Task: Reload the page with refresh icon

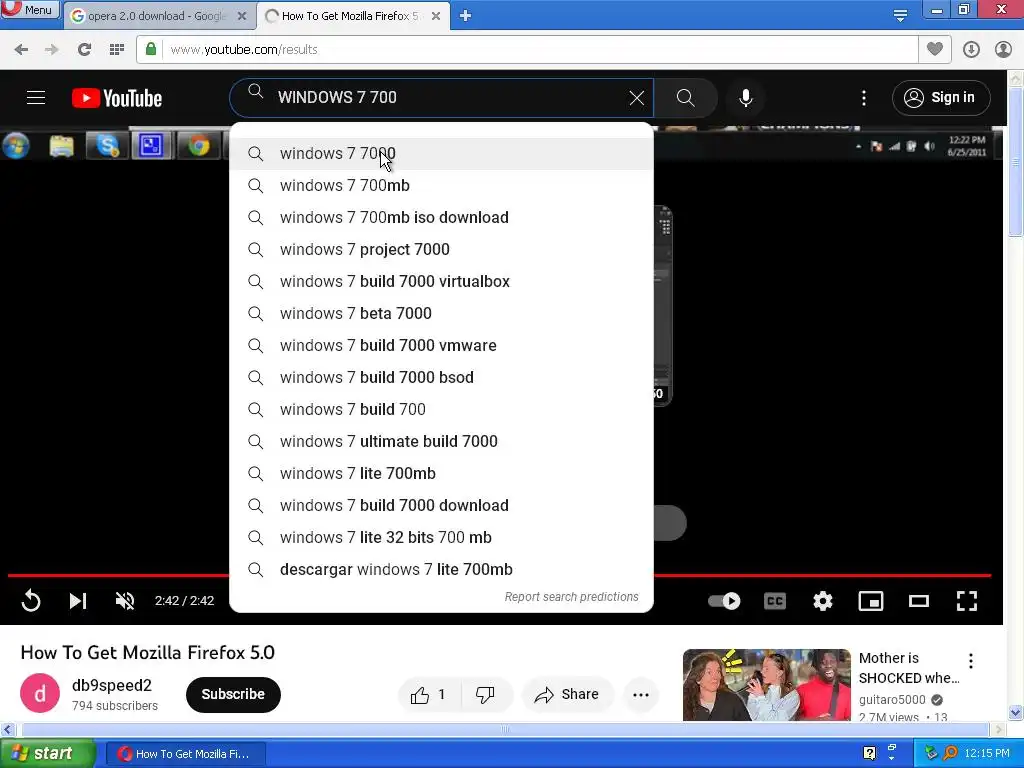Action: click(84, 50)
